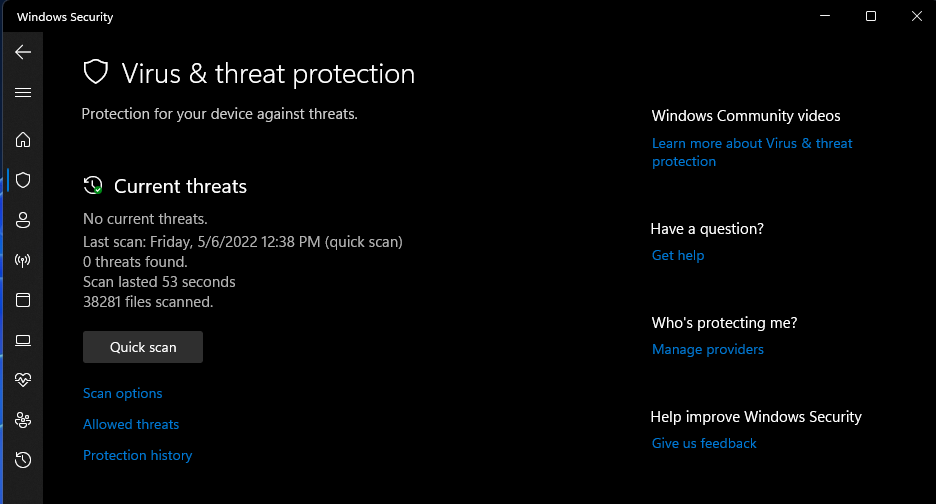Open Family options sidebar icon

coord(23,420)
